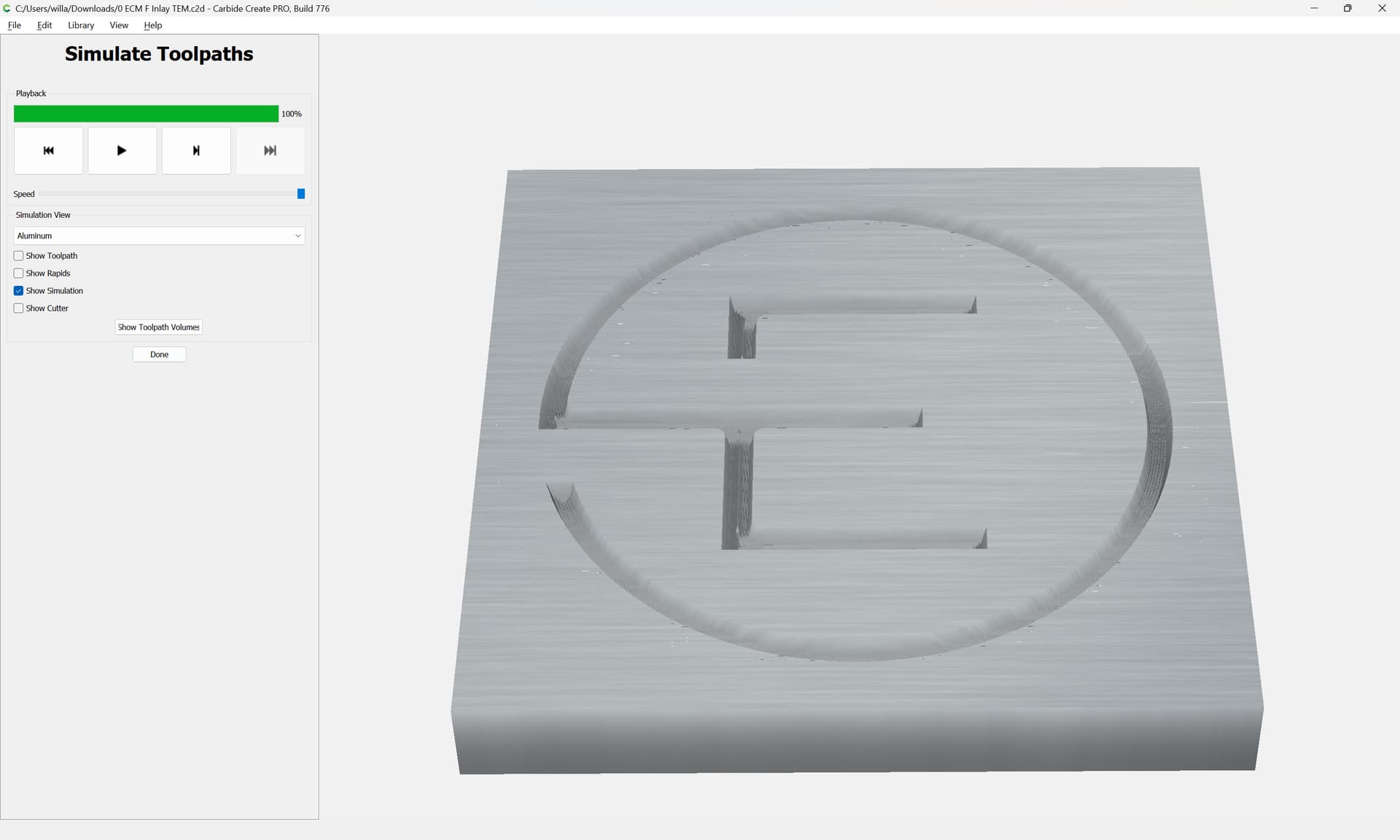Click the Done button
This screenshot has height=840, width=1400.
(159, 355)
